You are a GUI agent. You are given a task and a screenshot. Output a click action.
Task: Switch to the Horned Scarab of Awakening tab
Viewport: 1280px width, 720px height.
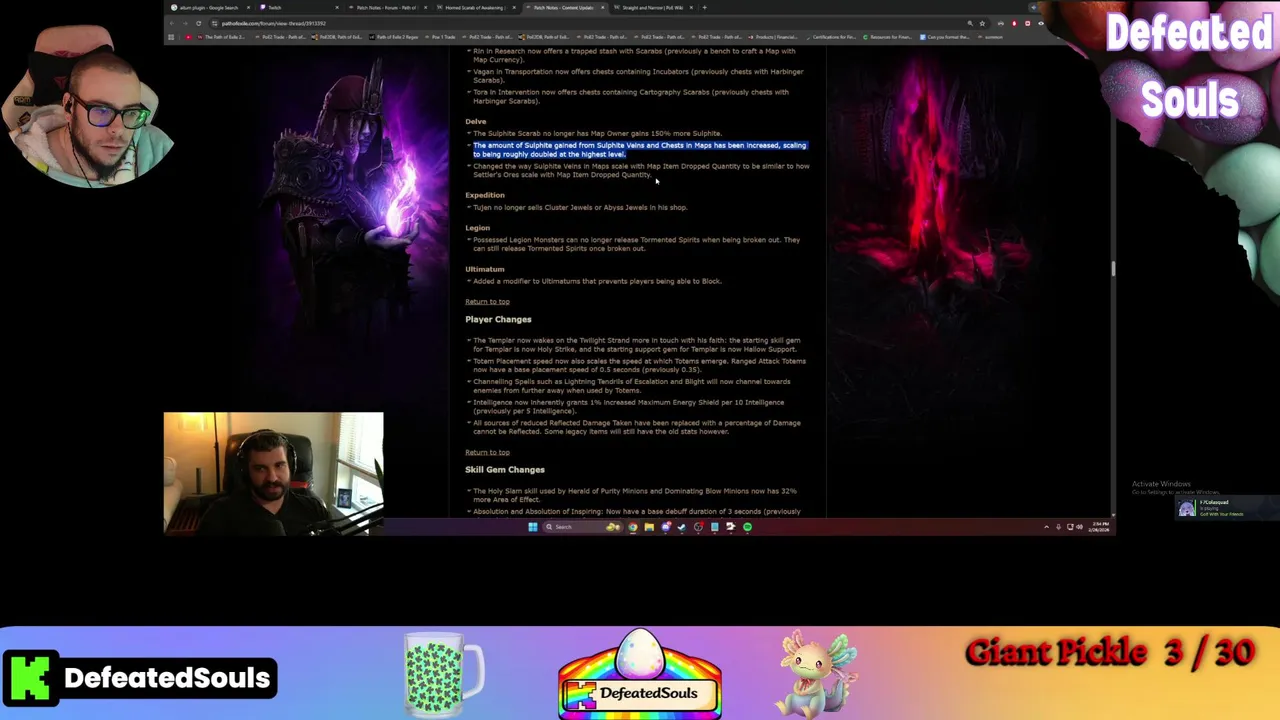click(x=474, y=7)
